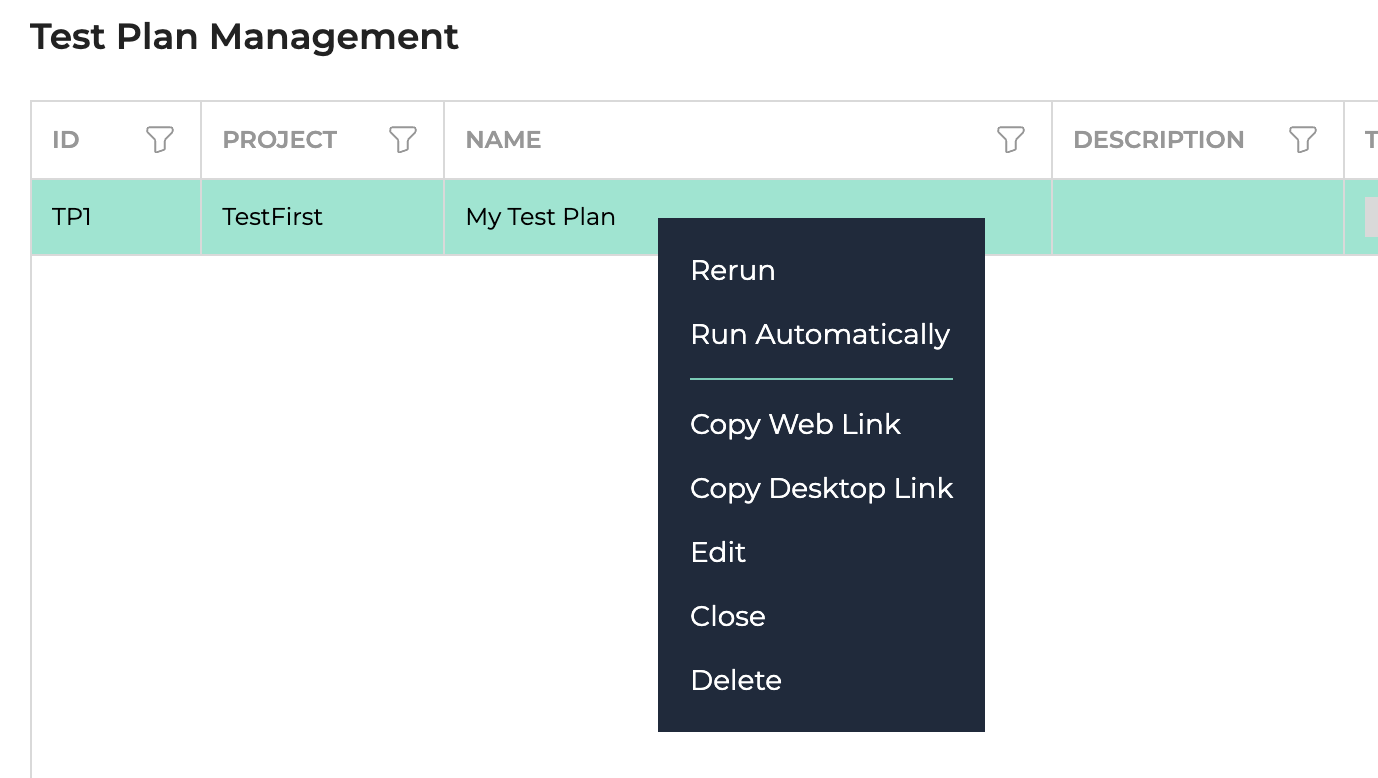
Task: Choose Edit from the context menu
Action: coord(718,553)
